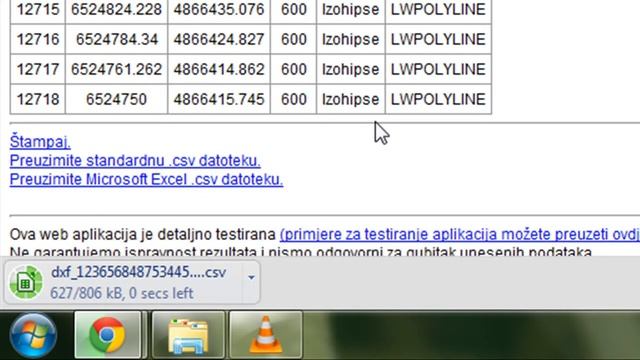640x360 pixels.
Task: Select cell with row number 12718
Action: pos(38,99)
